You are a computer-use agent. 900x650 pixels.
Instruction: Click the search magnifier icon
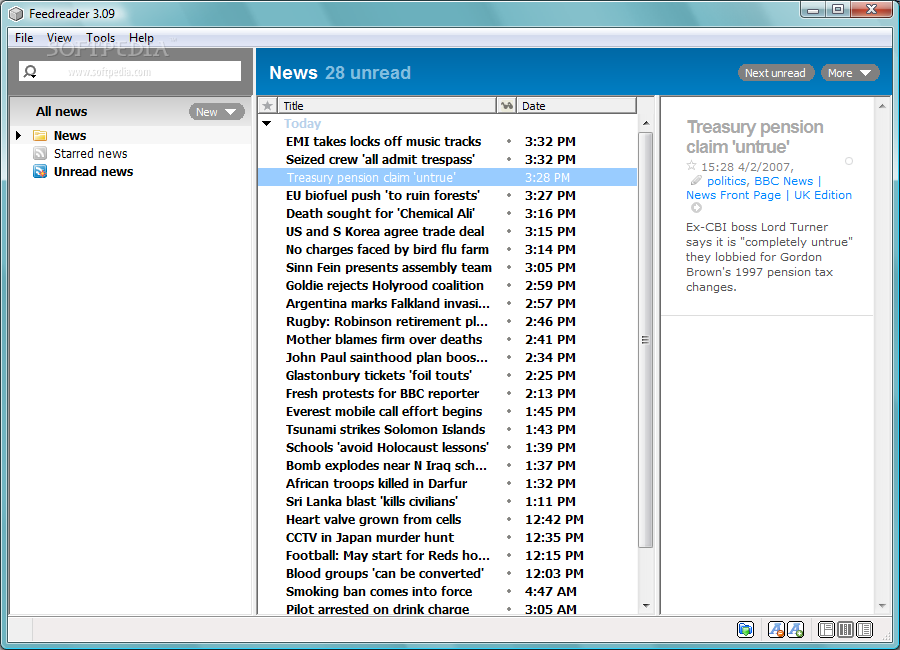pos(30,72)
